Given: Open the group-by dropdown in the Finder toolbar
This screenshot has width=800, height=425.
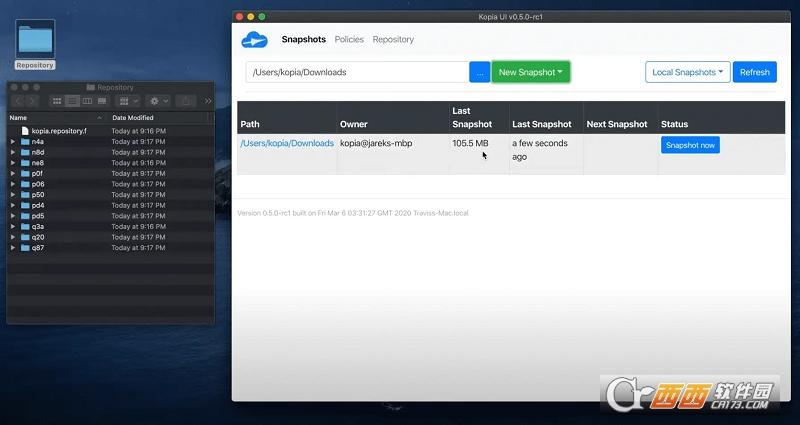Looking at the screenshot, I should [127, 101].
